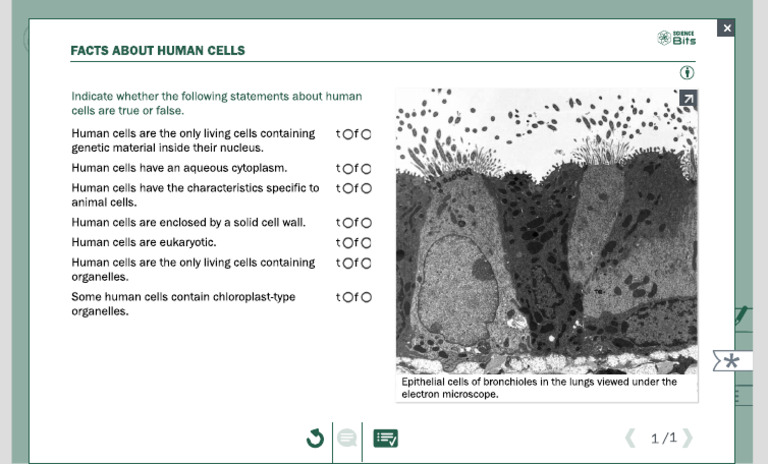This screenshot has width=768, height=464.
Task: Mark 'aqueous cytoplasm' statement as false
Action: [x=366, y=169]
